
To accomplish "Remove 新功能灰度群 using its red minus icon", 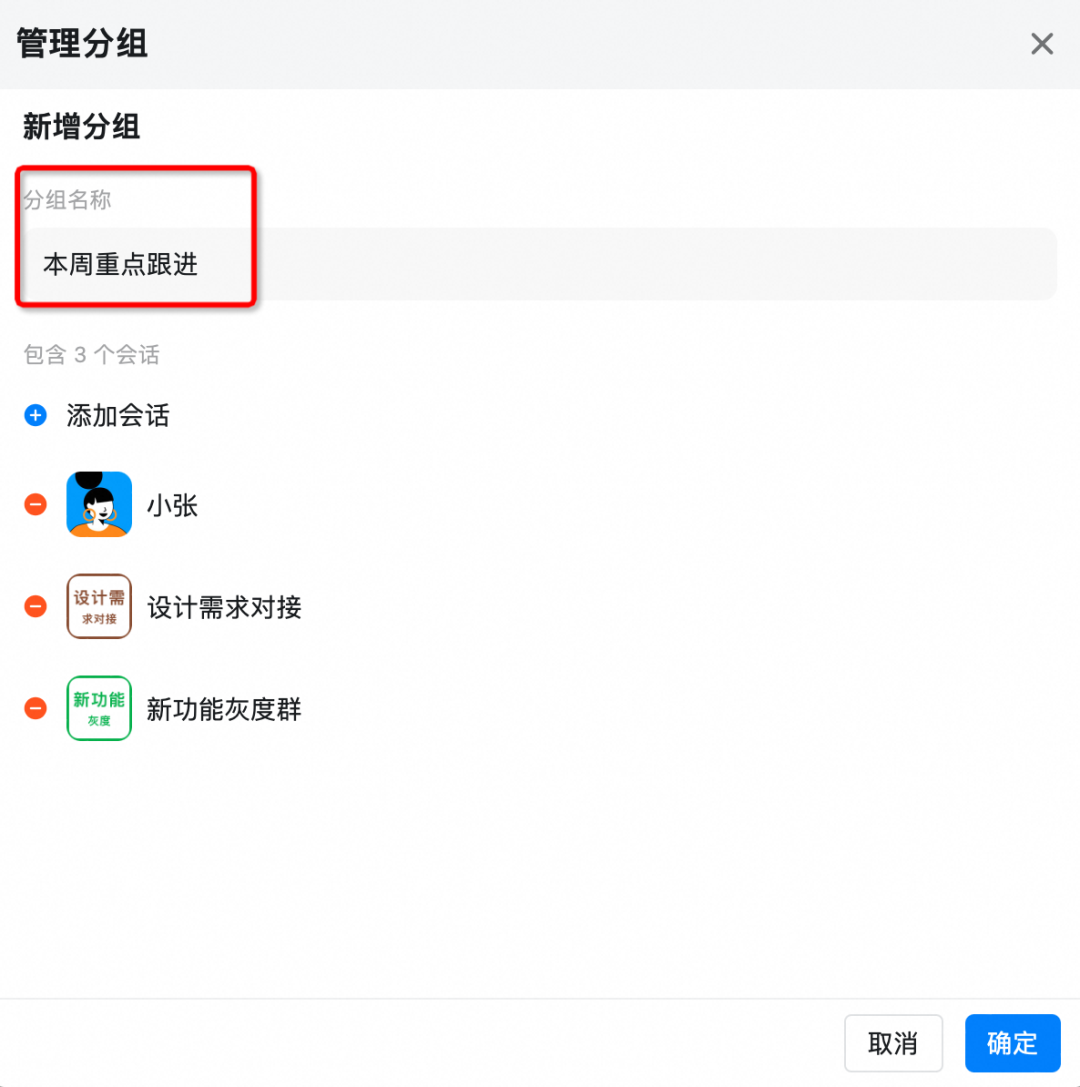I will 35,708.
